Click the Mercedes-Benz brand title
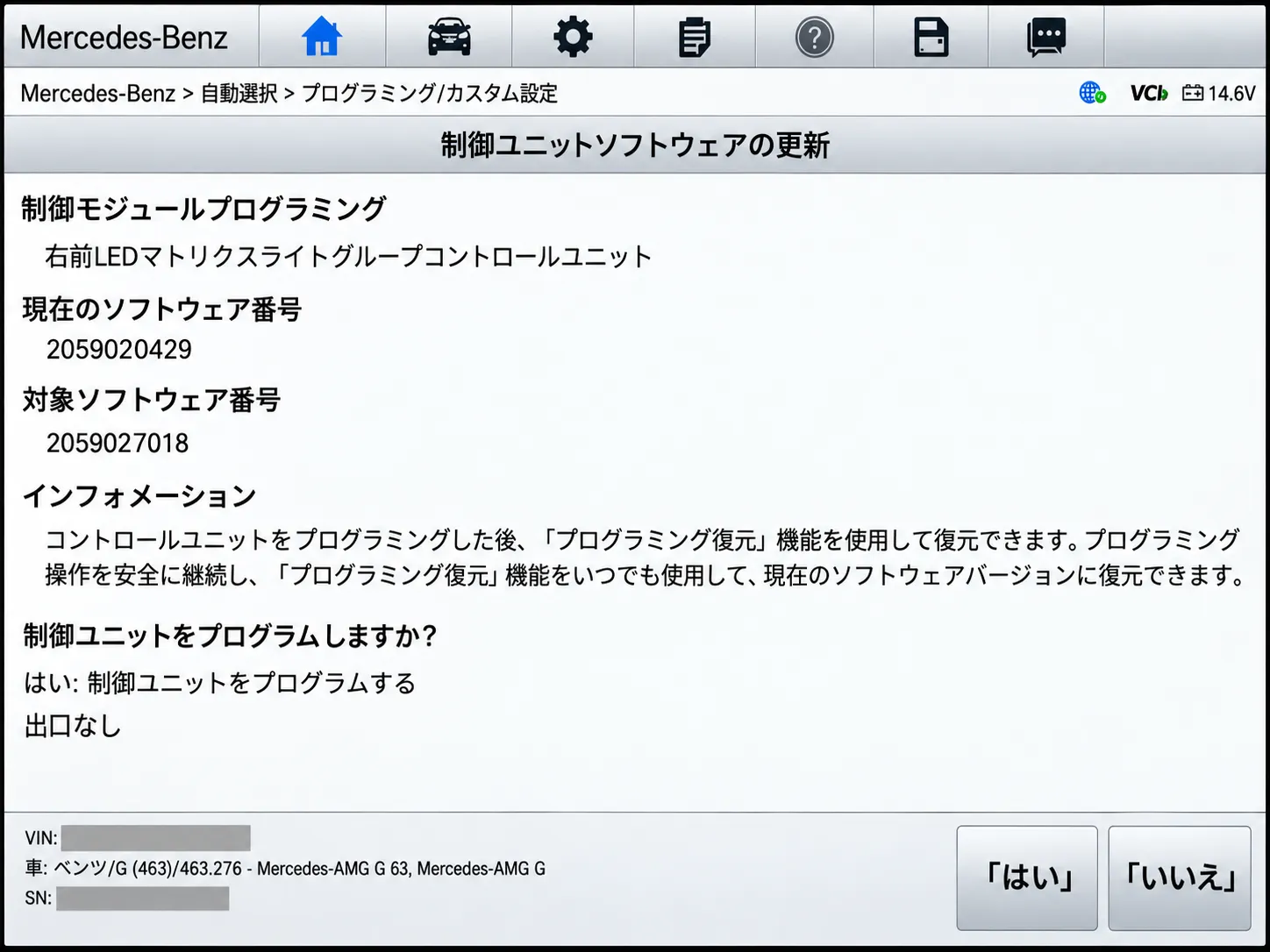The width and height of the screenshot is (1270, 952). (x=124, y=37)
